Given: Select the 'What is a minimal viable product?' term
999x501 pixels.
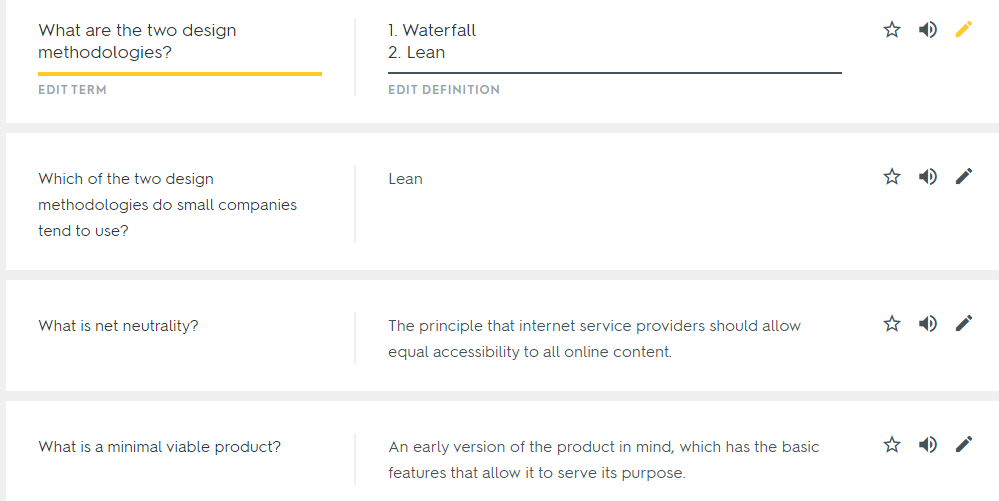Looking at the screenshot, I should 159,447.
